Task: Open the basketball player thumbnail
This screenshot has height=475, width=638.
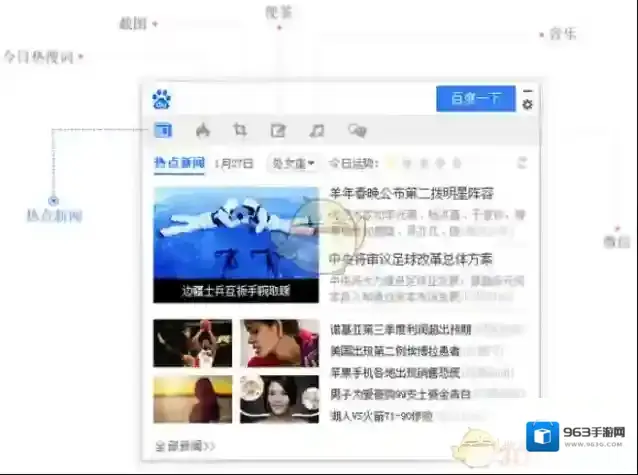Action: tap(193, 343)
